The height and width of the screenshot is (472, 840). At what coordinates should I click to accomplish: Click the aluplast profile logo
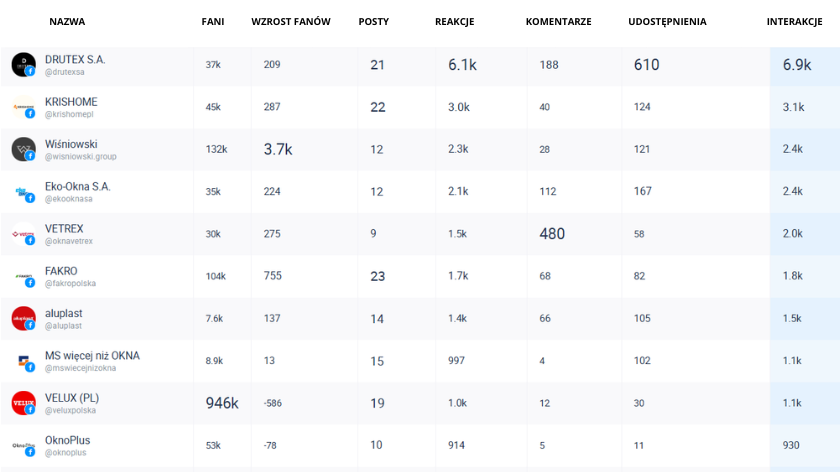[x=23, y=318]
